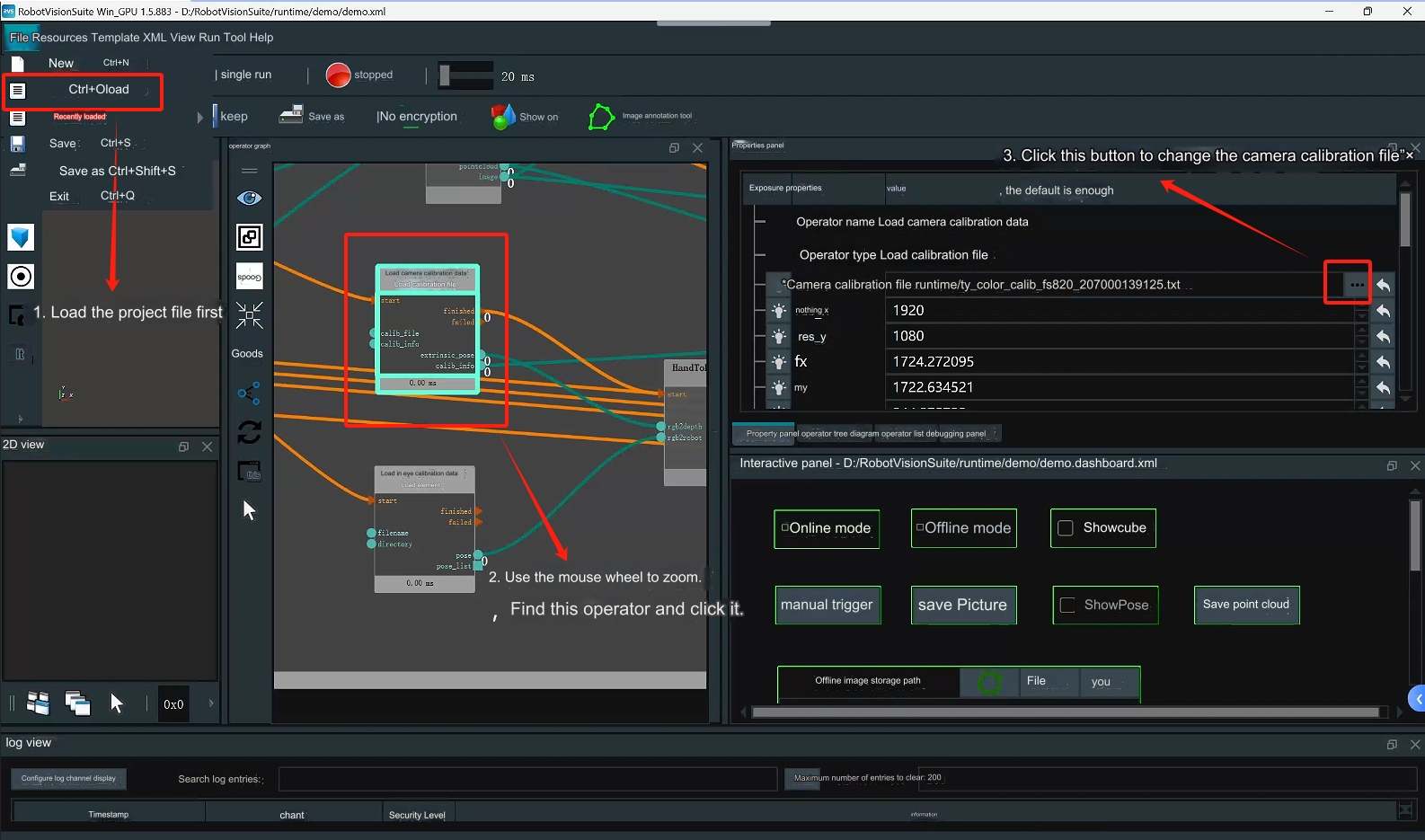
Task: Click the cascade windows icon in 2D view
Action: click(x=77, y=703)
